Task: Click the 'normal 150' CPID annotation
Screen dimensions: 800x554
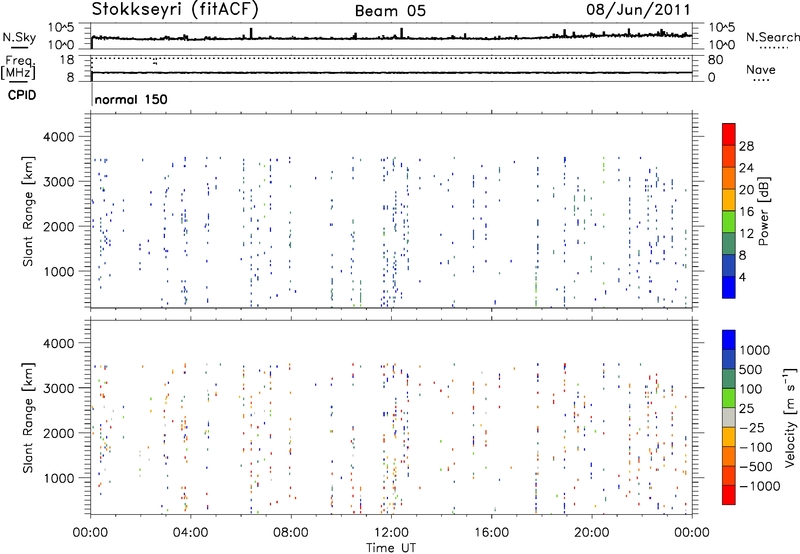Action: 131,99
